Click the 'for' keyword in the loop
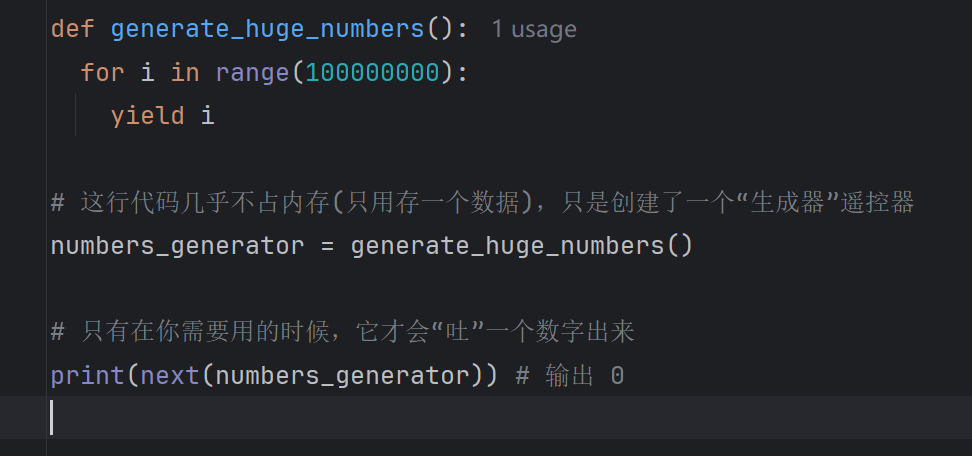 tap(102, 73)
